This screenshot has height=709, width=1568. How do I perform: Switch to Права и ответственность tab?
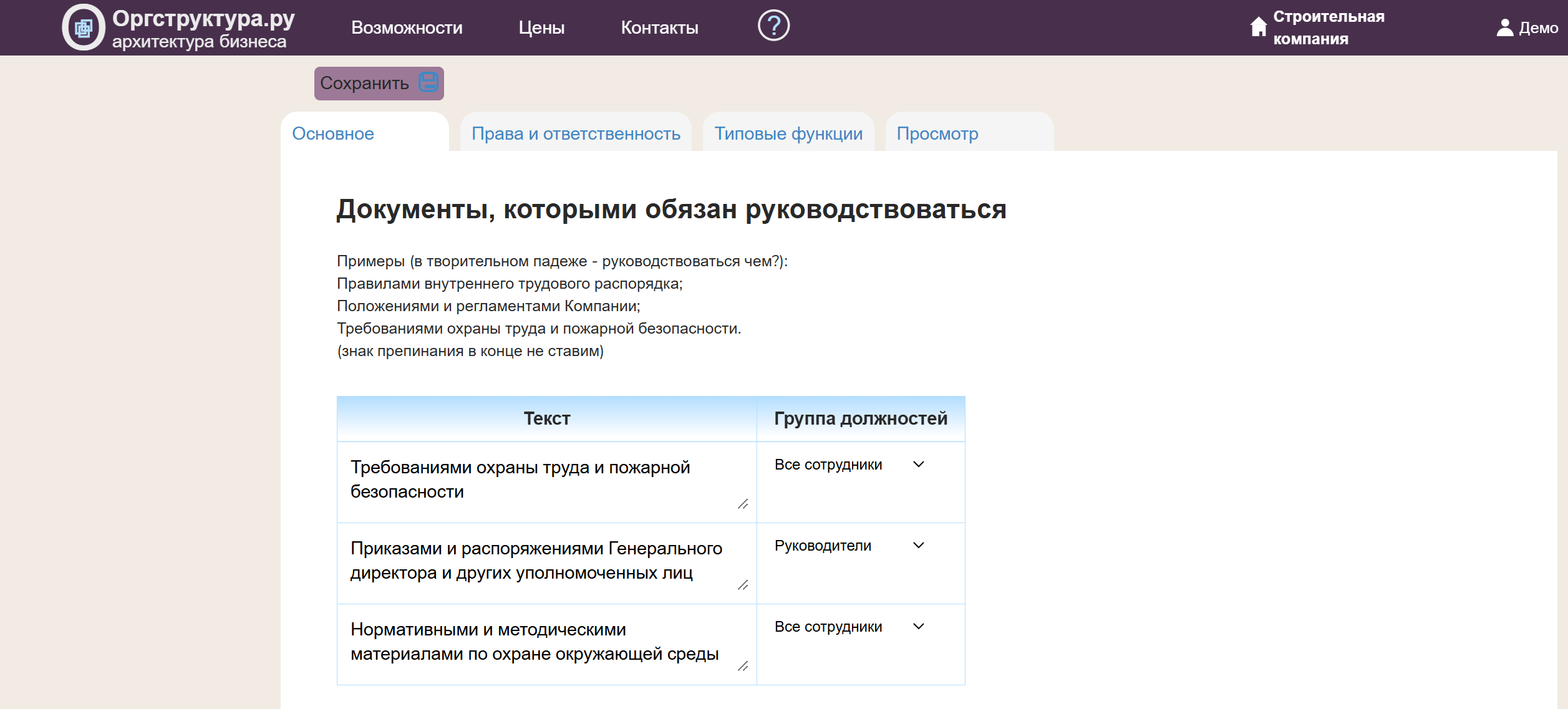(x=576, y=132)
